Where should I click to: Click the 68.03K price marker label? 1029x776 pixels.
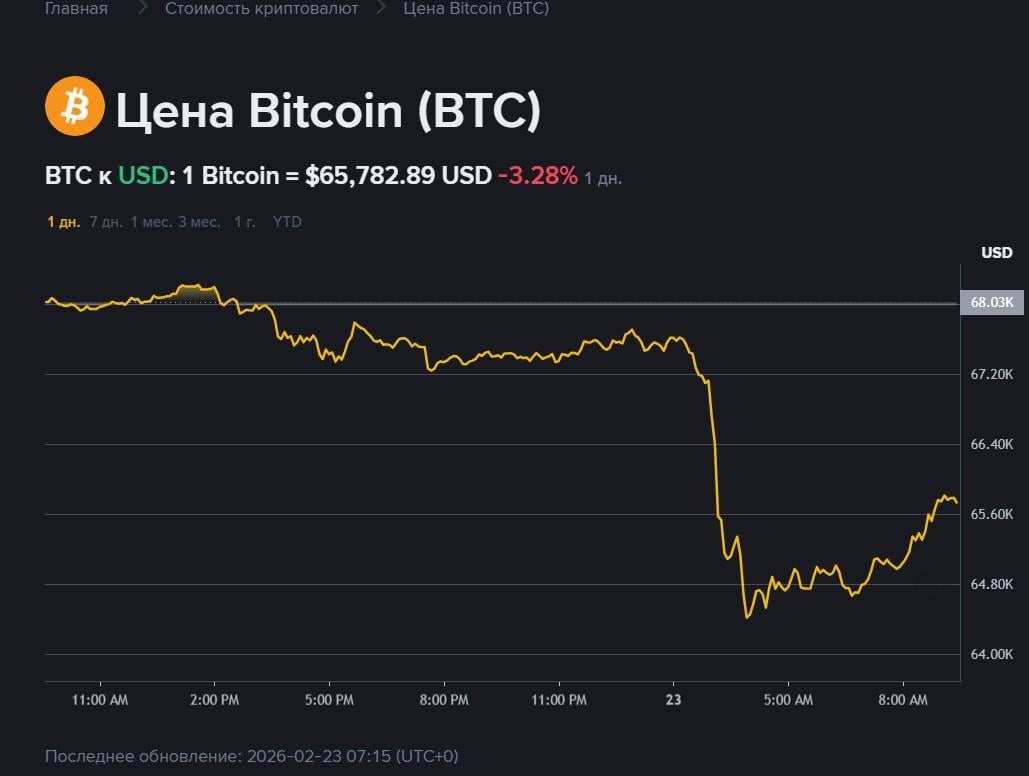pos(991,302)
